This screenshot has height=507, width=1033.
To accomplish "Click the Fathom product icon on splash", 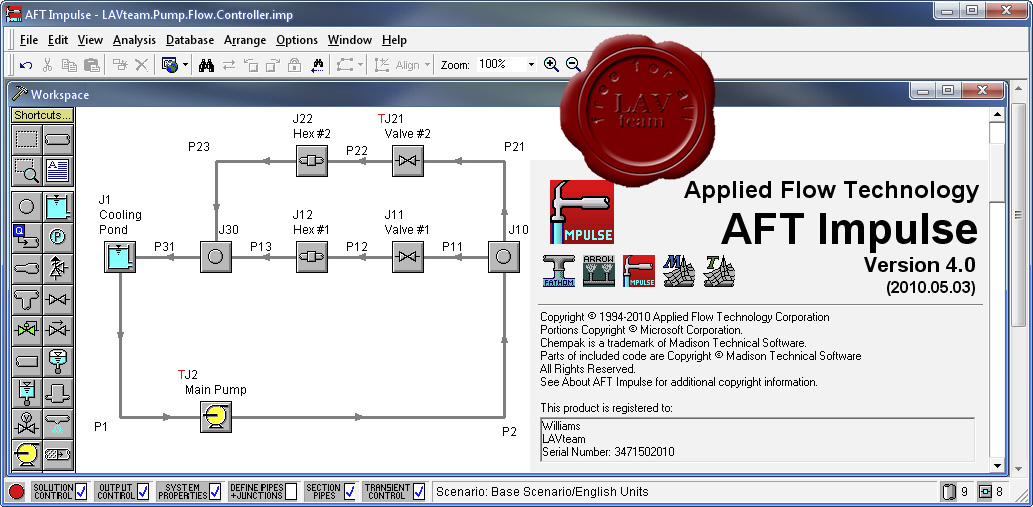I will pos(559,271).
